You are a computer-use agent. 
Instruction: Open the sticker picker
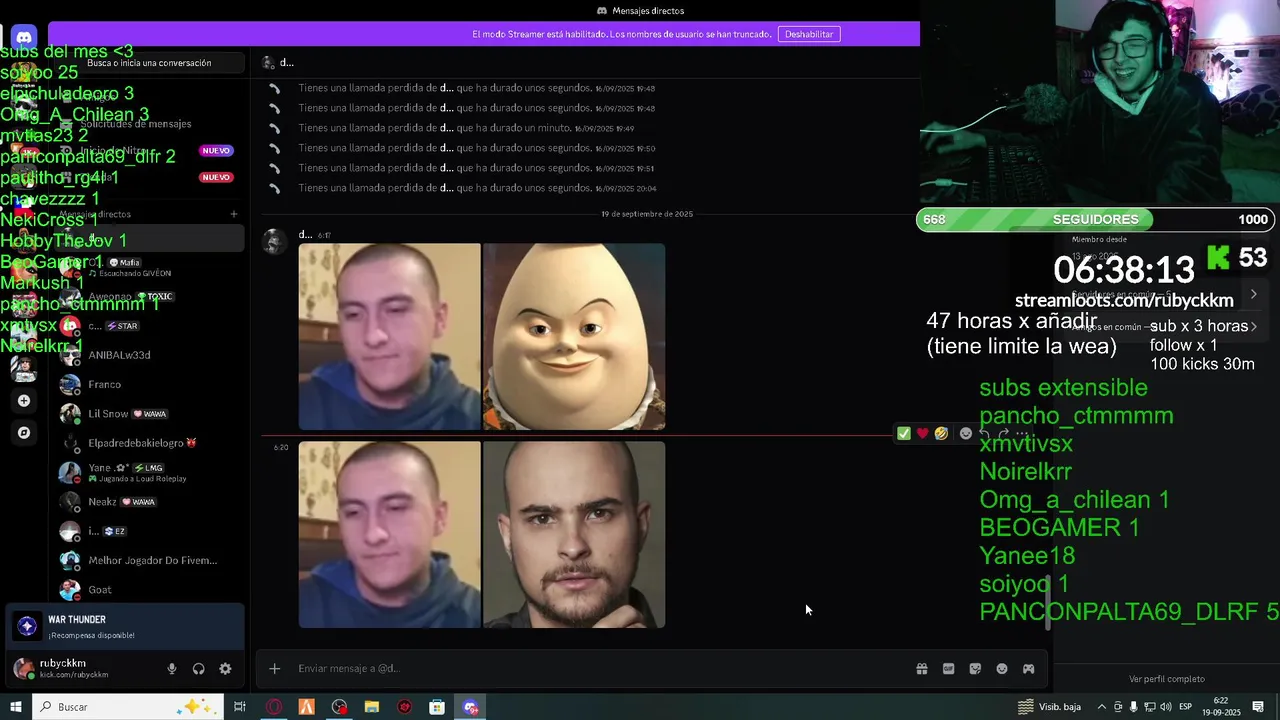[975, 669]
